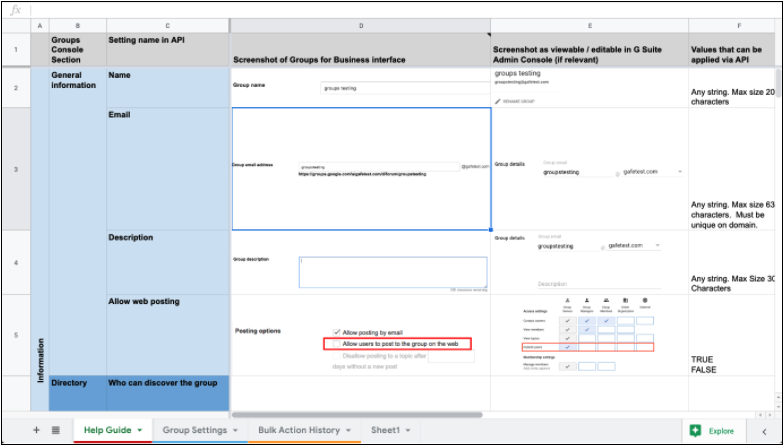This screenshot has height=448, width=784.
Task: Expand Bulk Action History tab menu arrow
Action: [349, 431]
